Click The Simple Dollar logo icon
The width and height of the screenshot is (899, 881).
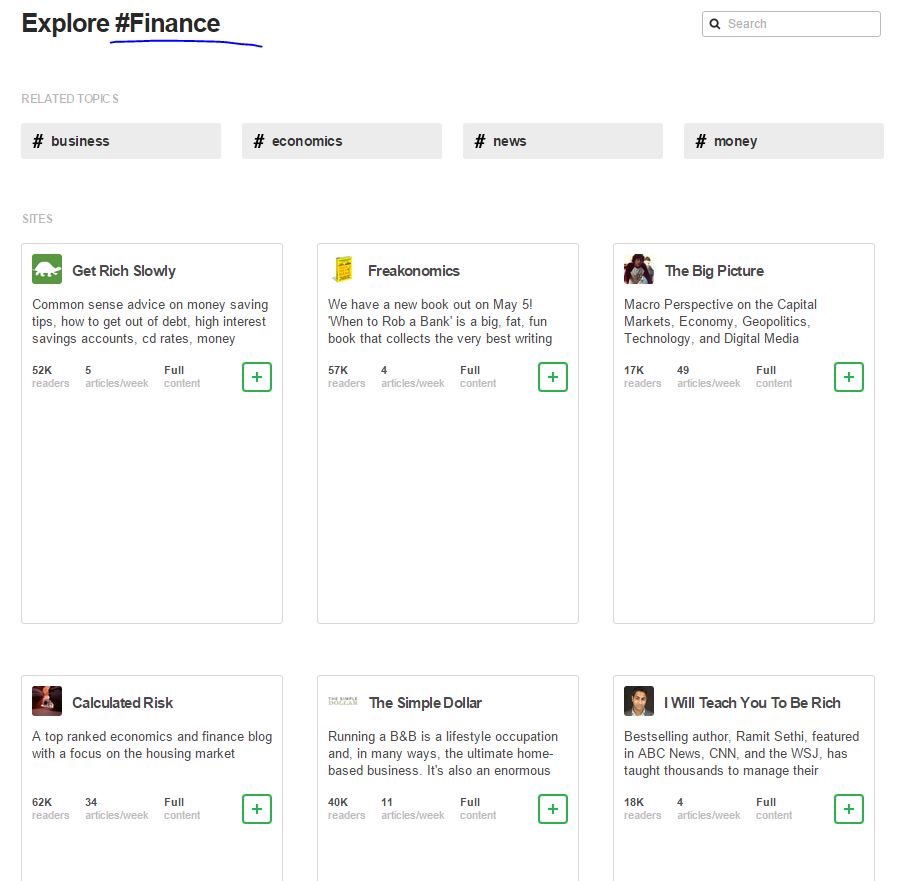[x=343, y=702]
